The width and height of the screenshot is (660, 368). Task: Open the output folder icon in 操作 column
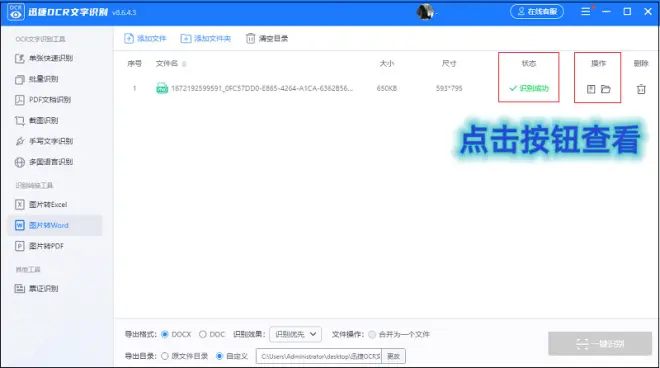(606, 89)
